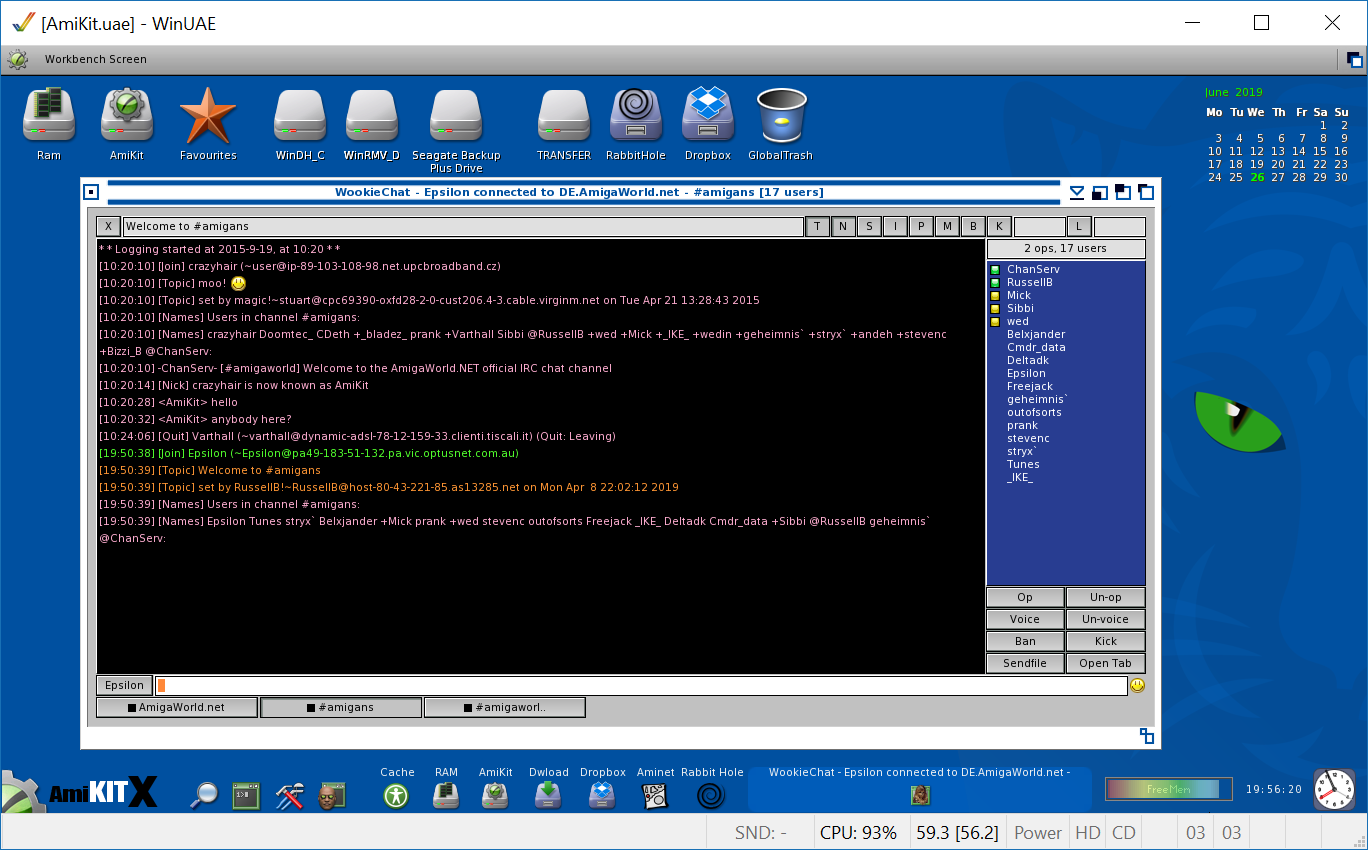Open the tools preferences dock icon
The width and height of the screenshot is (1368, 850).
pyautogui.click(x=289, y=795)
